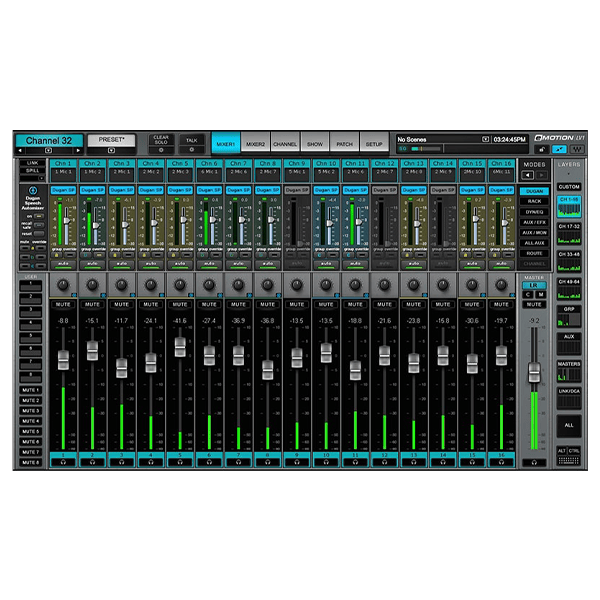Toggle the Dugan automixer on switch

pos(39,216)
